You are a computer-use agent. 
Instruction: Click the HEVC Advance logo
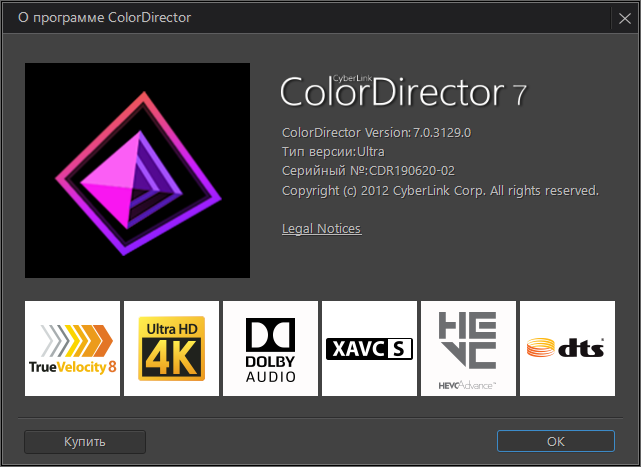468,348
